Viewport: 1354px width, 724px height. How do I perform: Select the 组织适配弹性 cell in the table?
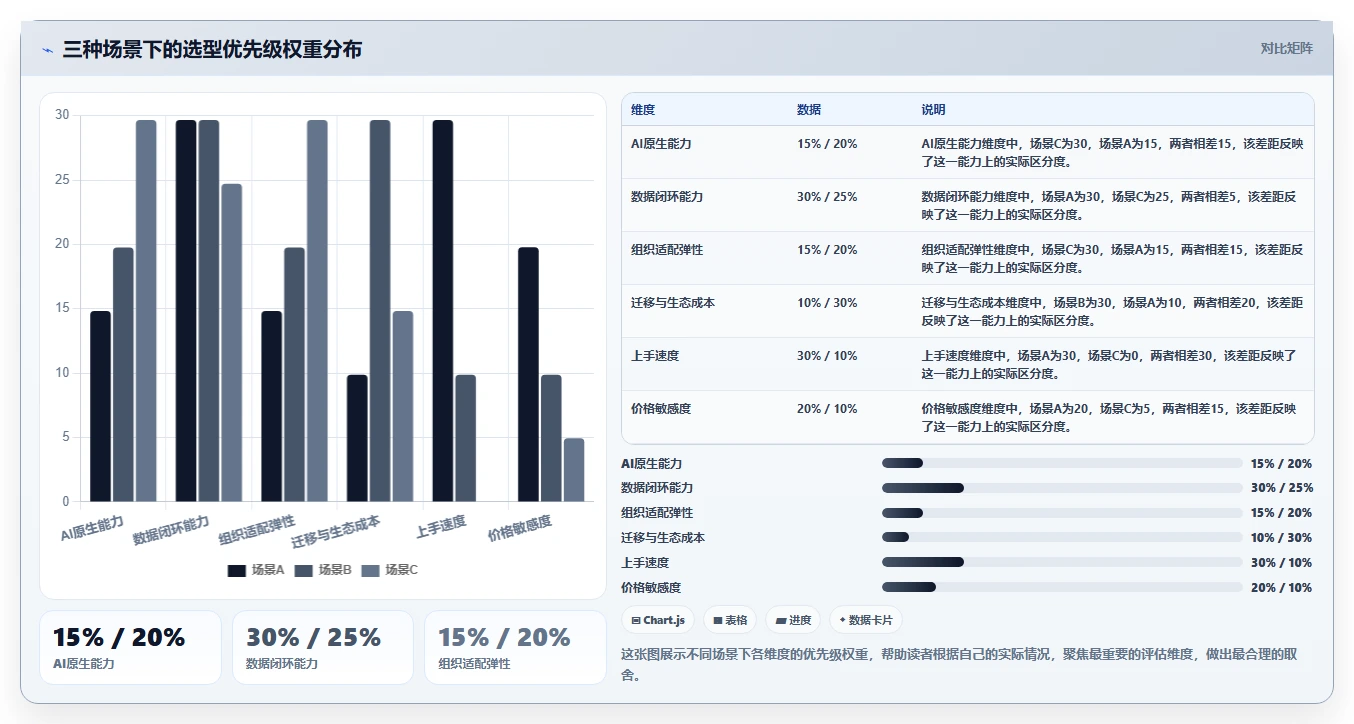pyautogui.click(x=667, y=250)
